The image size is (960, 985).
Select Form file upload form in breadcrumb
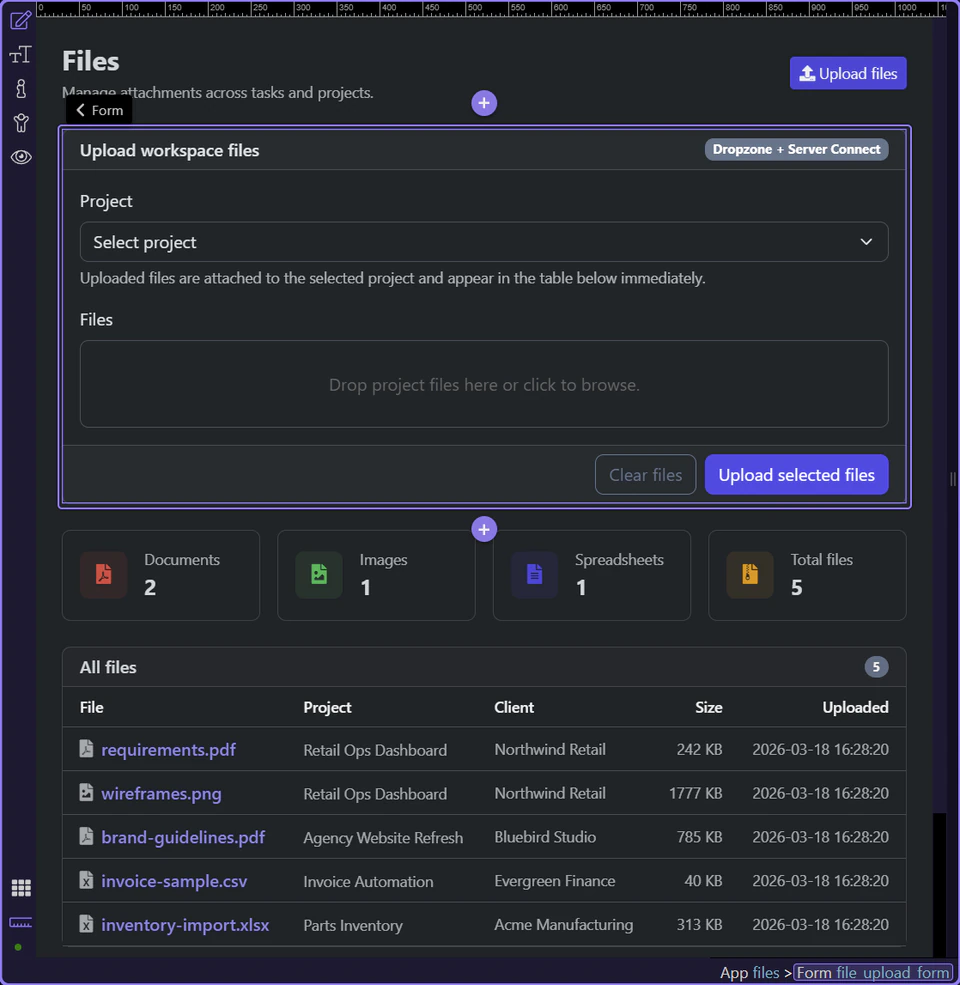click(873, 972)
